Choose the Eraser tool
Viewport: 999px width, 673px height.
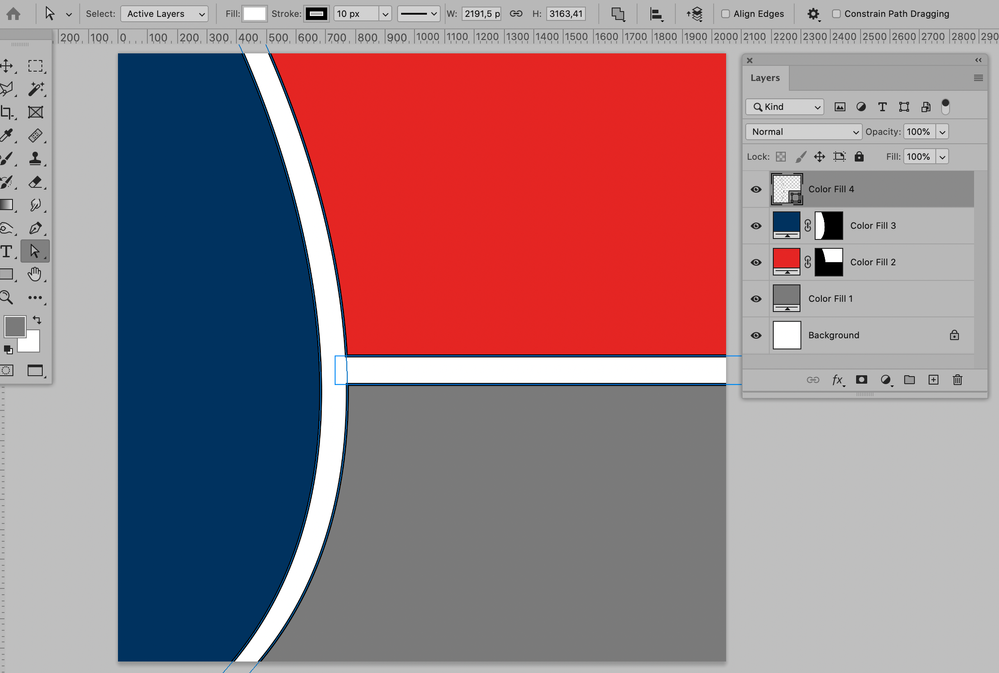pos(36,181)
